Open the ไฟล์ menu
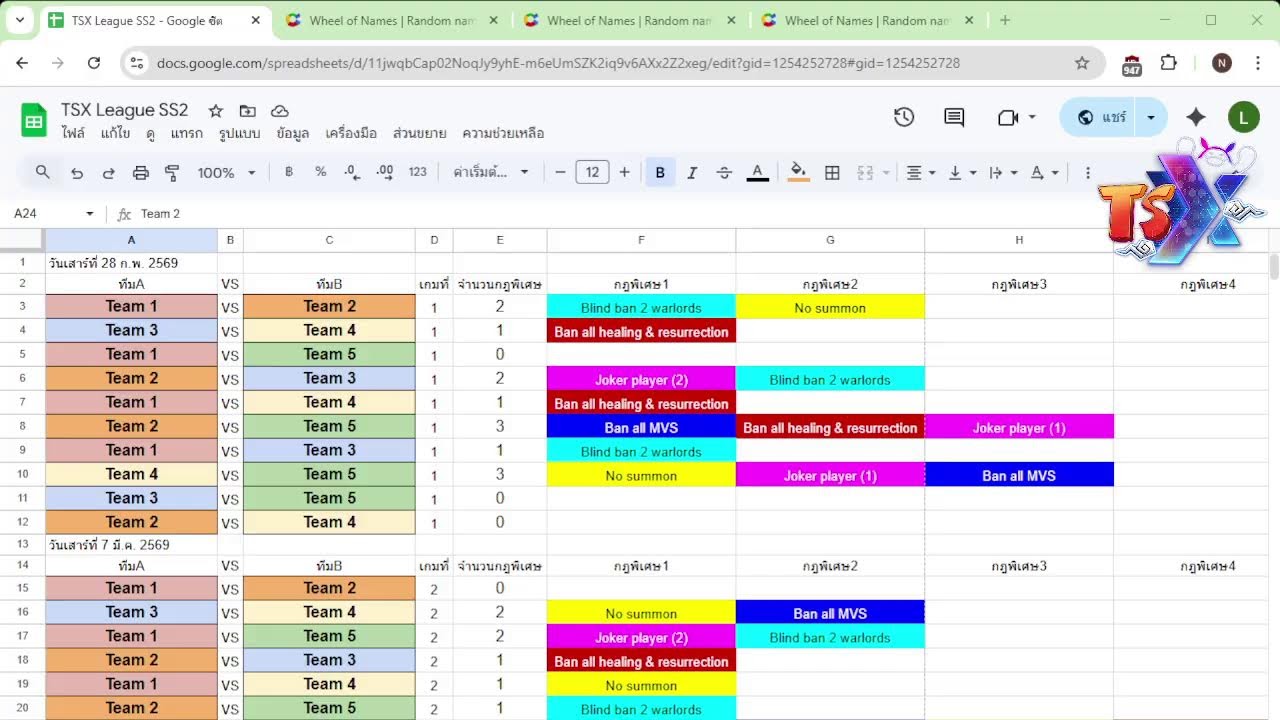 point(73,133)
